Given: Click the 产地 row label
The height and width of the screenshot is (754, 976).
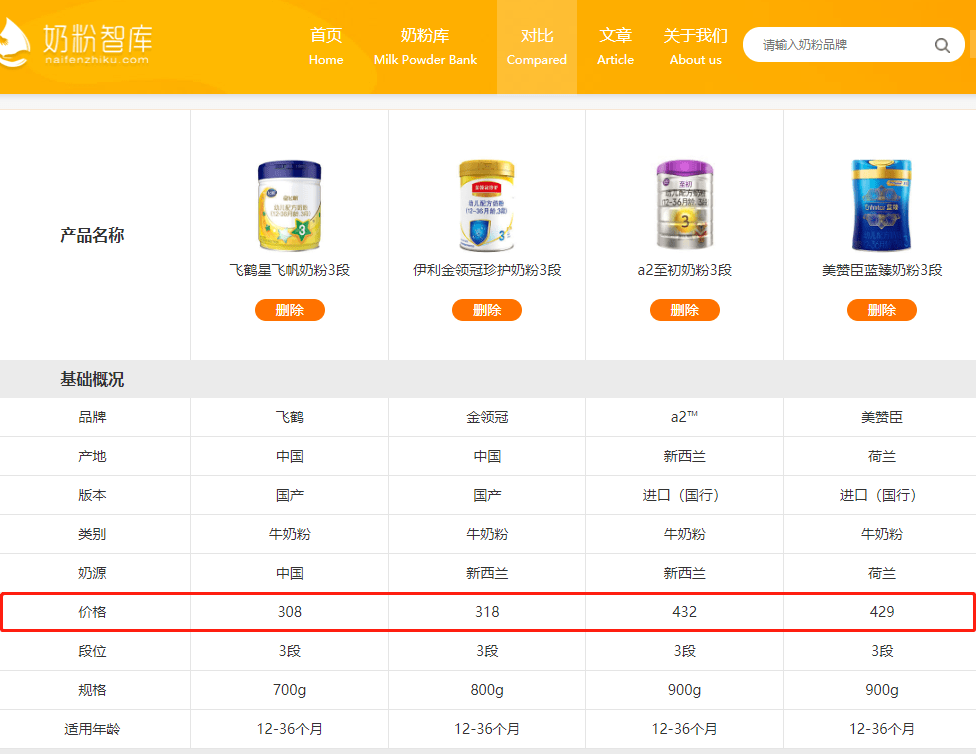Looking at the screenshot, I should pos(92,456).
